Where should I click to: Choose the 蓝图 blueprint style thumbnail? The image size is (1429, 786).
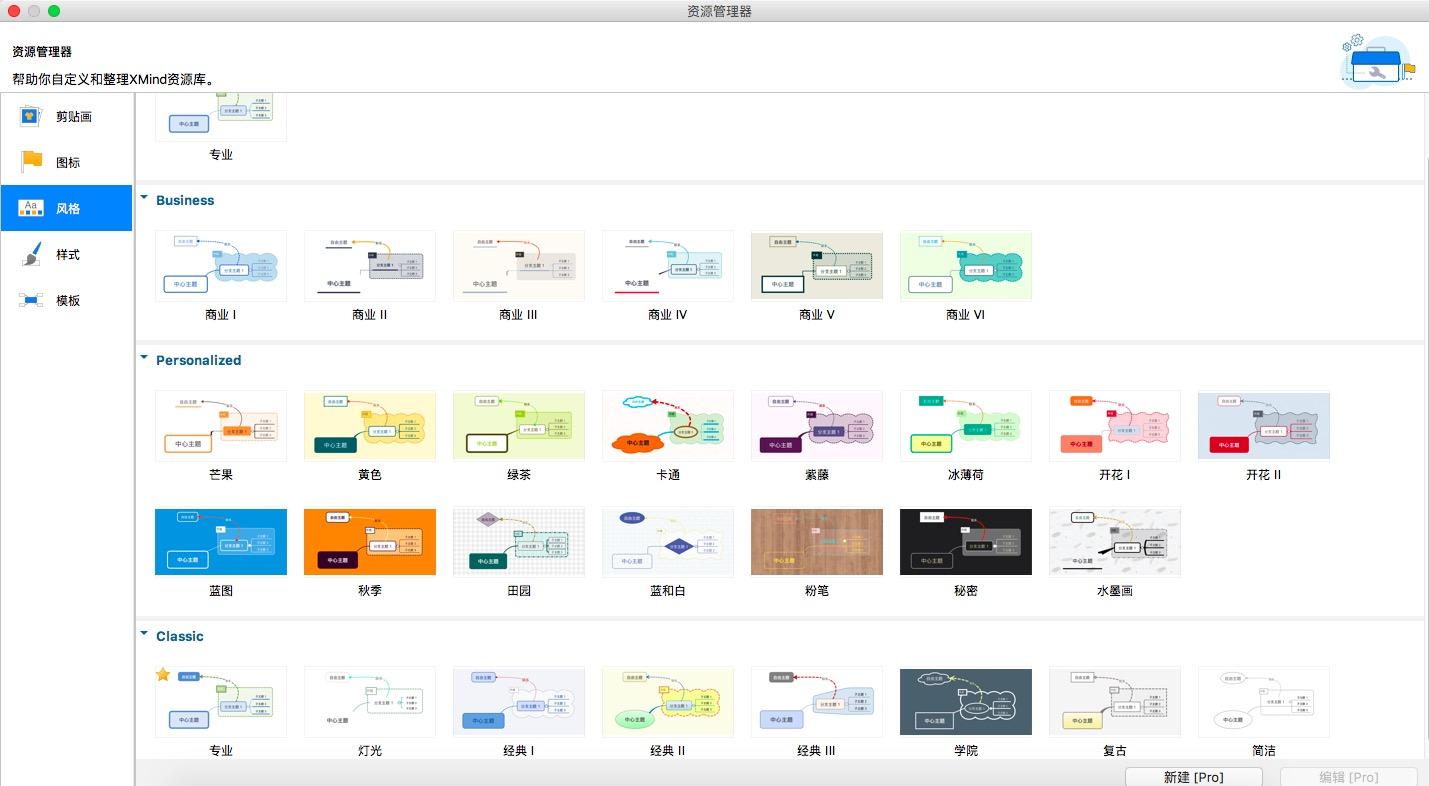(x=221, y=542)
